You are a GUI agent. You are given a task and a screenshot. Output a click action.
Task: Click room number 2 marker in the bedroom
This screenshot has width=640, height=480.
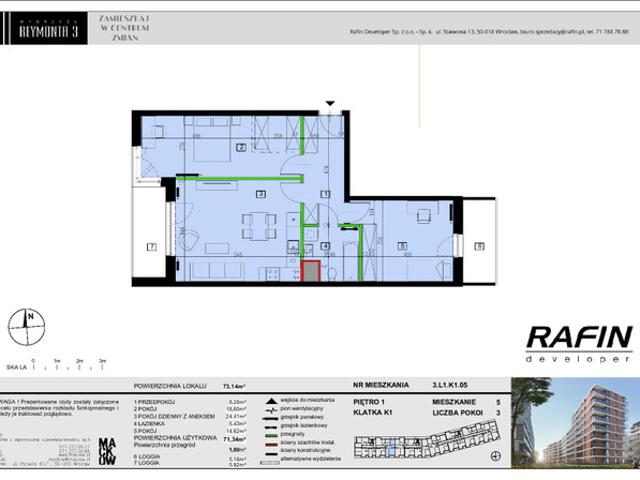(x=241, y=147)
